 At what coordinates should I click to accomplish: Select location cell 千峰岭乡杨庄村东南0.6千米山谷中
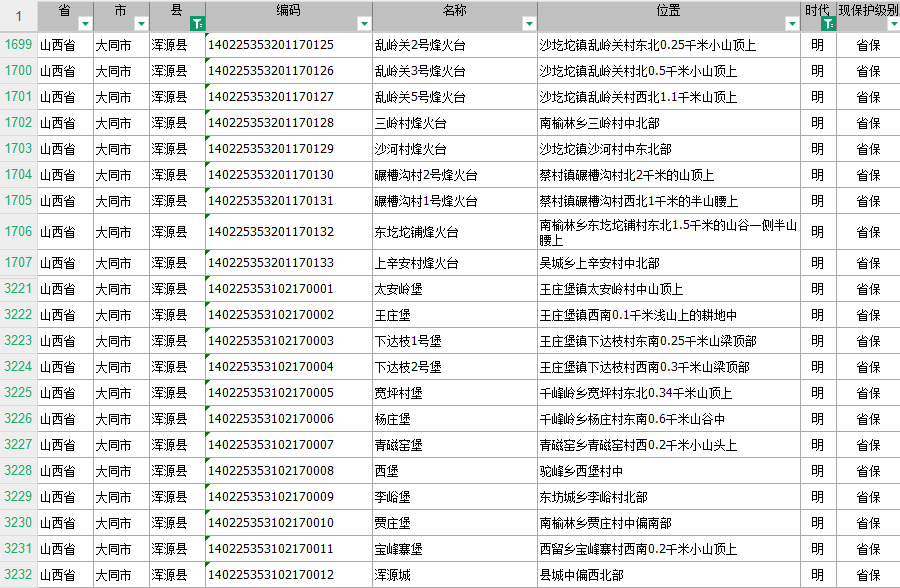(x=669, y=419)
